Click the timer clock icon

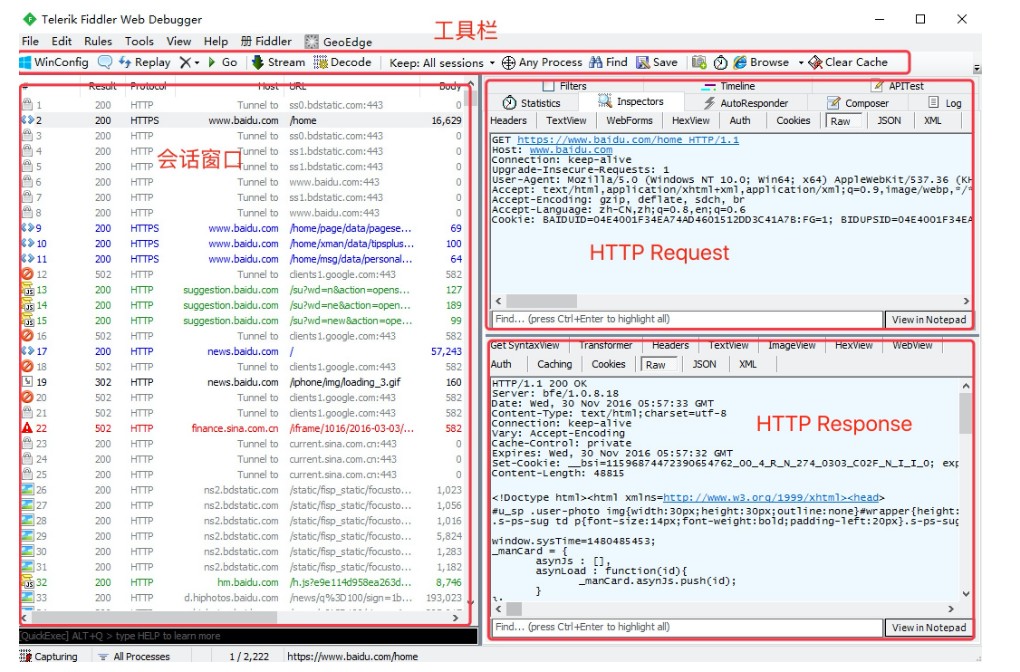720,62
